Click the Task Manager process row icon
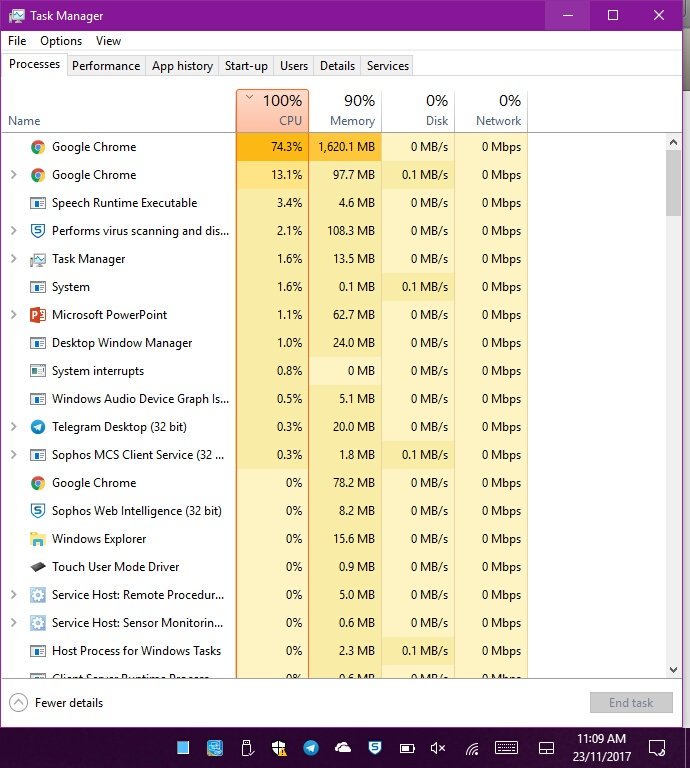Viewport: 690px width, 768px height. point(38,259)
